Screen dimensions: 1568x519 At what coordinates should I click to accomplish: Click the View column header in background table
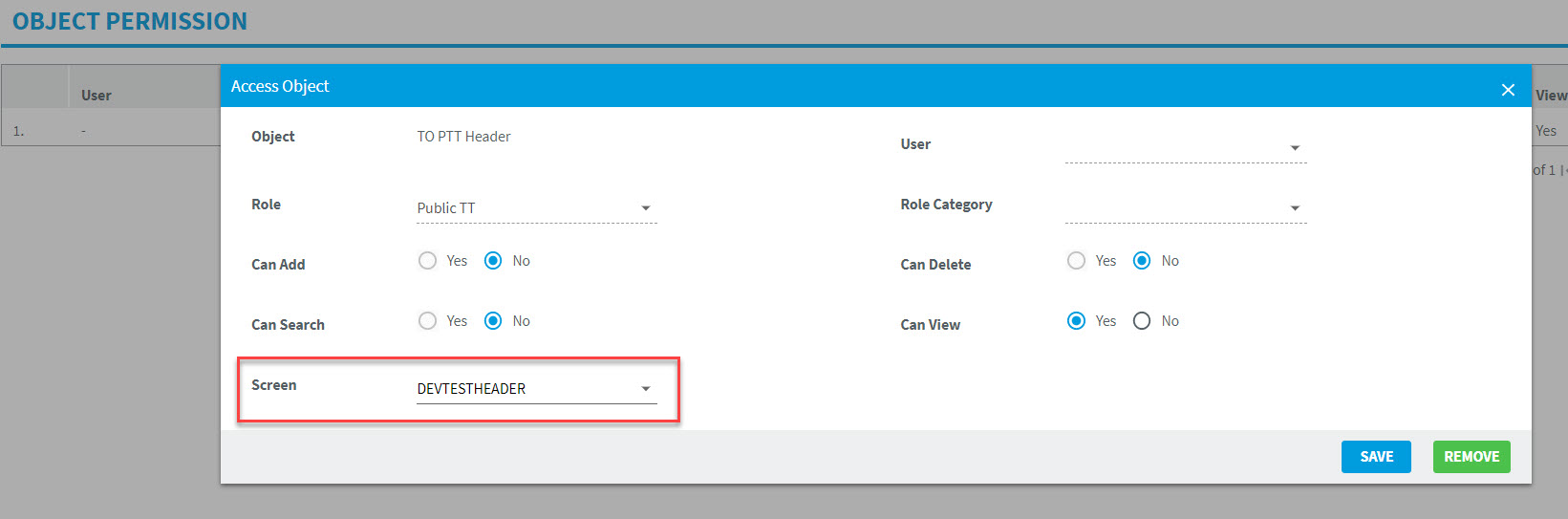[x=1551, y=96]
